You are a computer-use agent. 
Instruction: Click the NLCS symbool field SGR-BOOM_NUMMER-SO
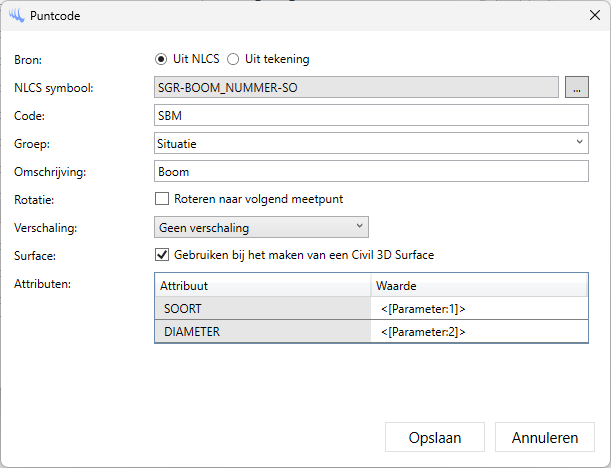[x=356, y=87]
